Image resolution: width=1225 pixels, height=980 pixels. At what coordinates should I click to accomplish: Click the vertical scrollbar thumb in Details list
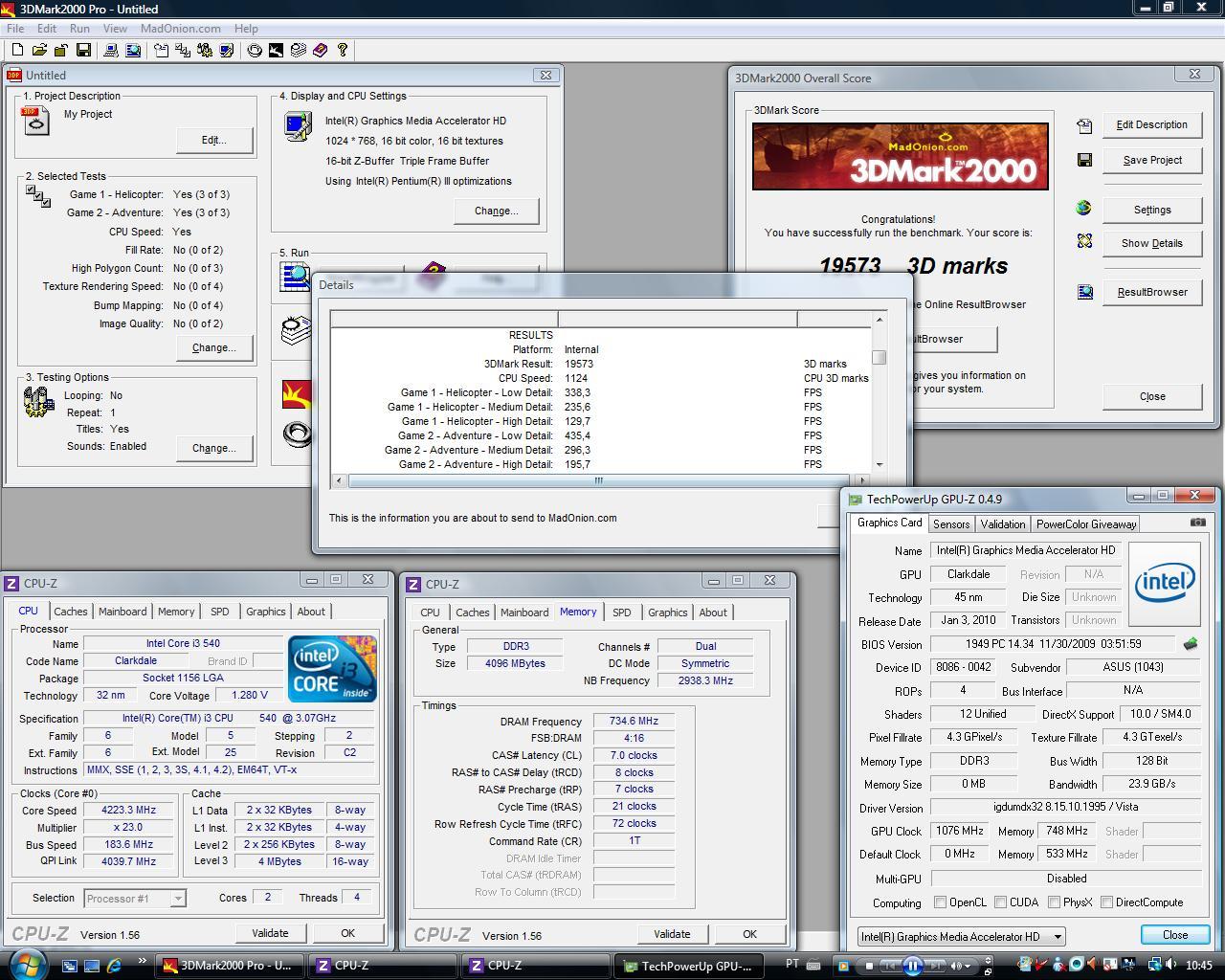coord(879,357)
